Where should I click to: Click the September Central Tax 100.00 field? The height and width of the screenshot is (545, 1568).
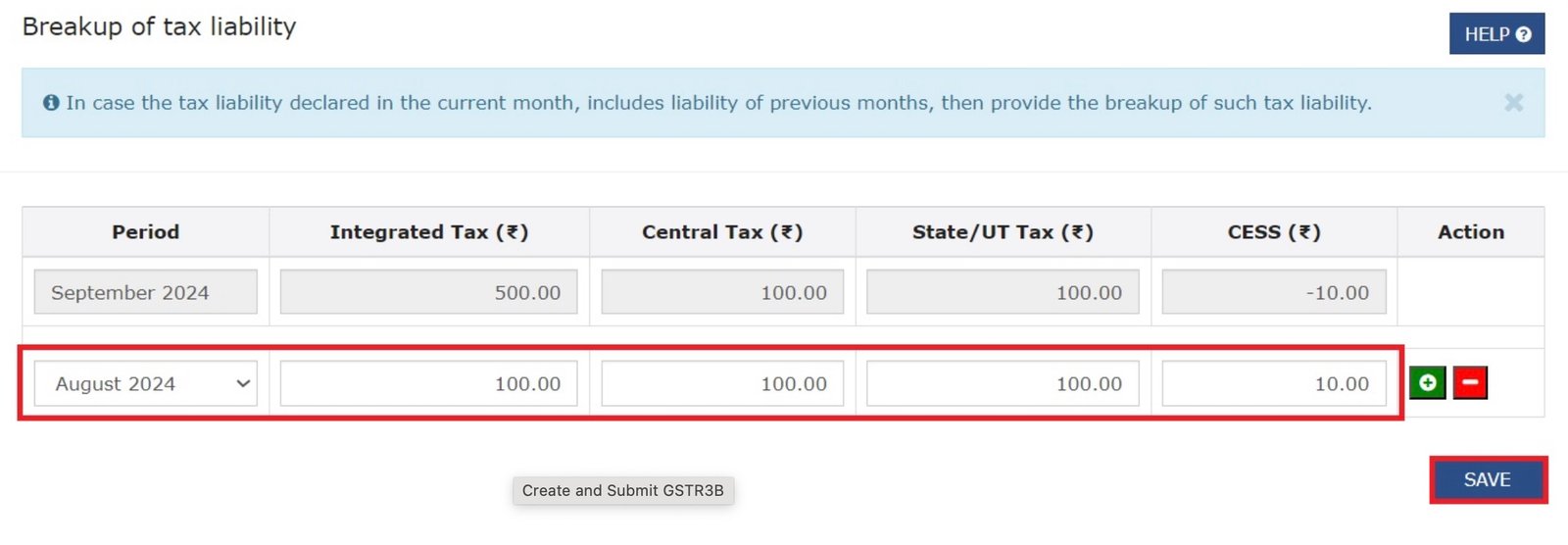pyautogui.click(x=722, y=292)
